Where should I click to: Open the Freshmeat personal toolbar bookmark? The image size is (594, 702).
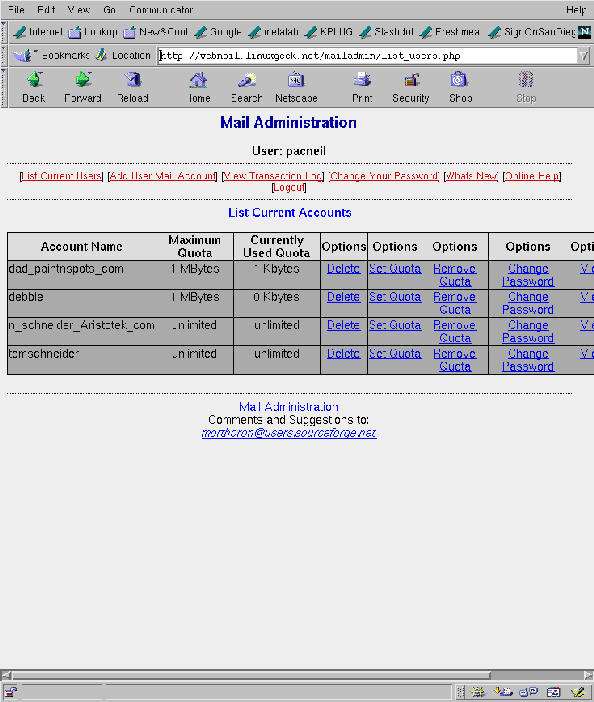[450, 32]
